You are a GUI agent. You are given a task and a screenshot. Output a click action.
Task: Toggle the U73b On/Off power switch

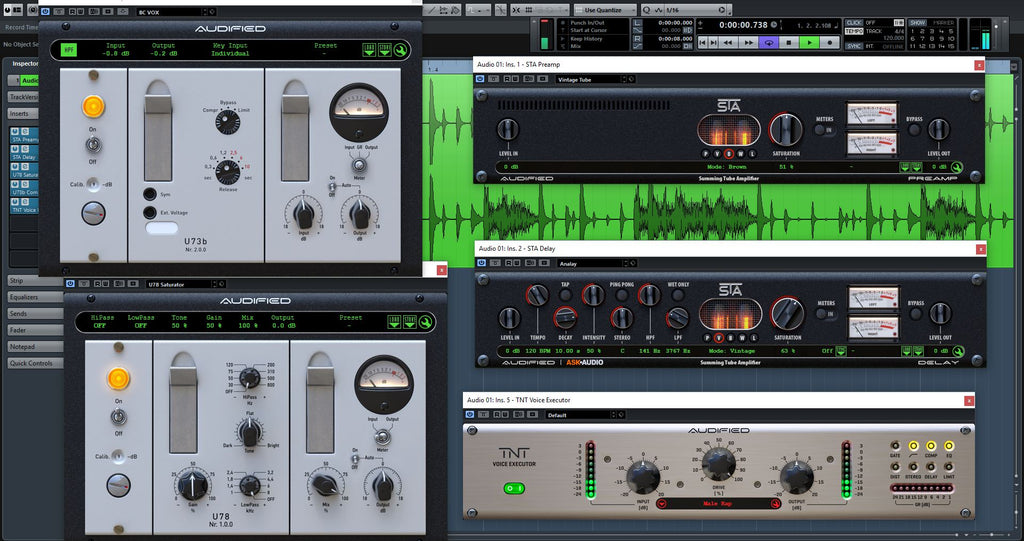[93, 143]
